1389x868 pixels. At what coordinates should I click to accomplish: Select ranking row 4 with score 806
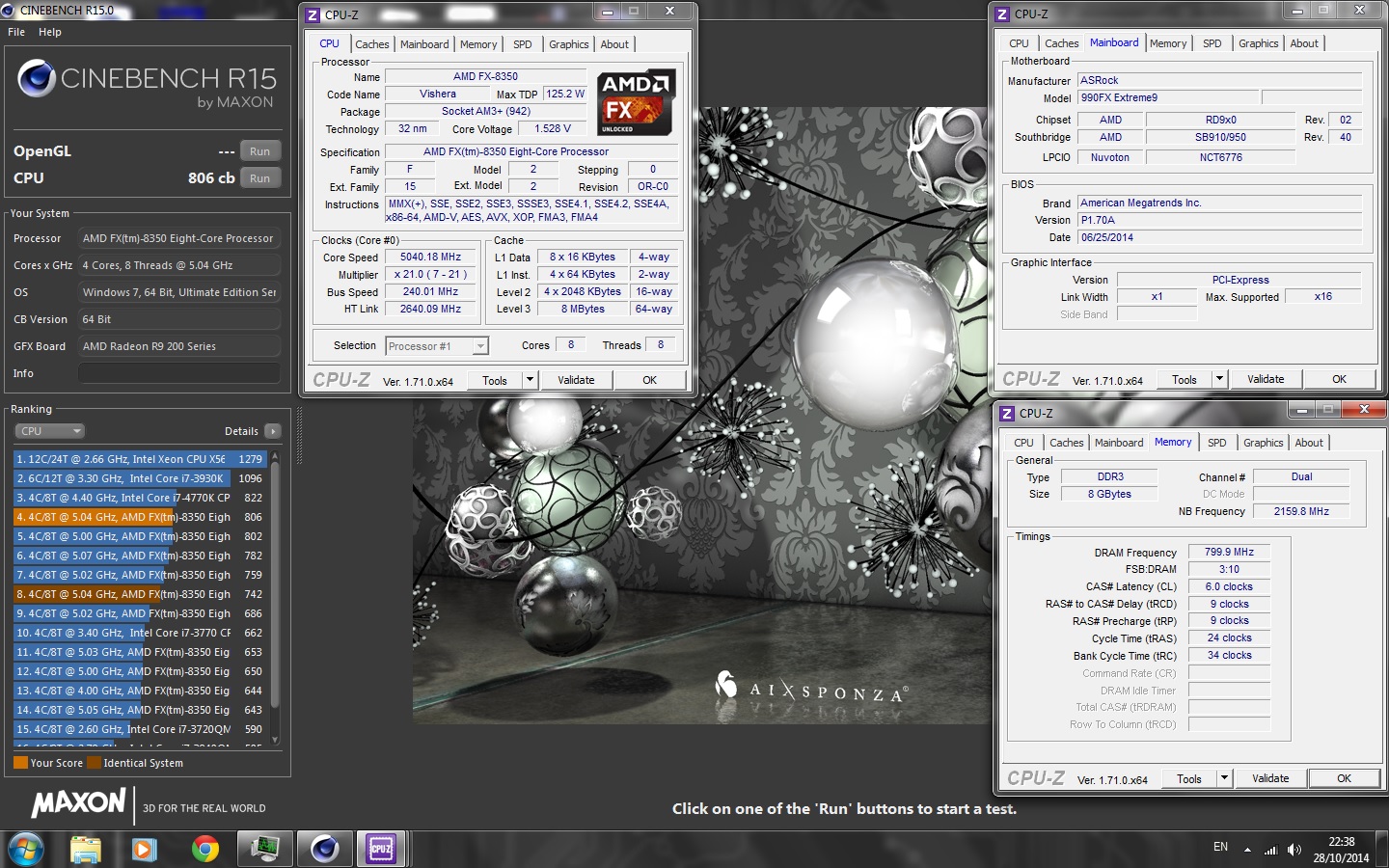[140, 517]
